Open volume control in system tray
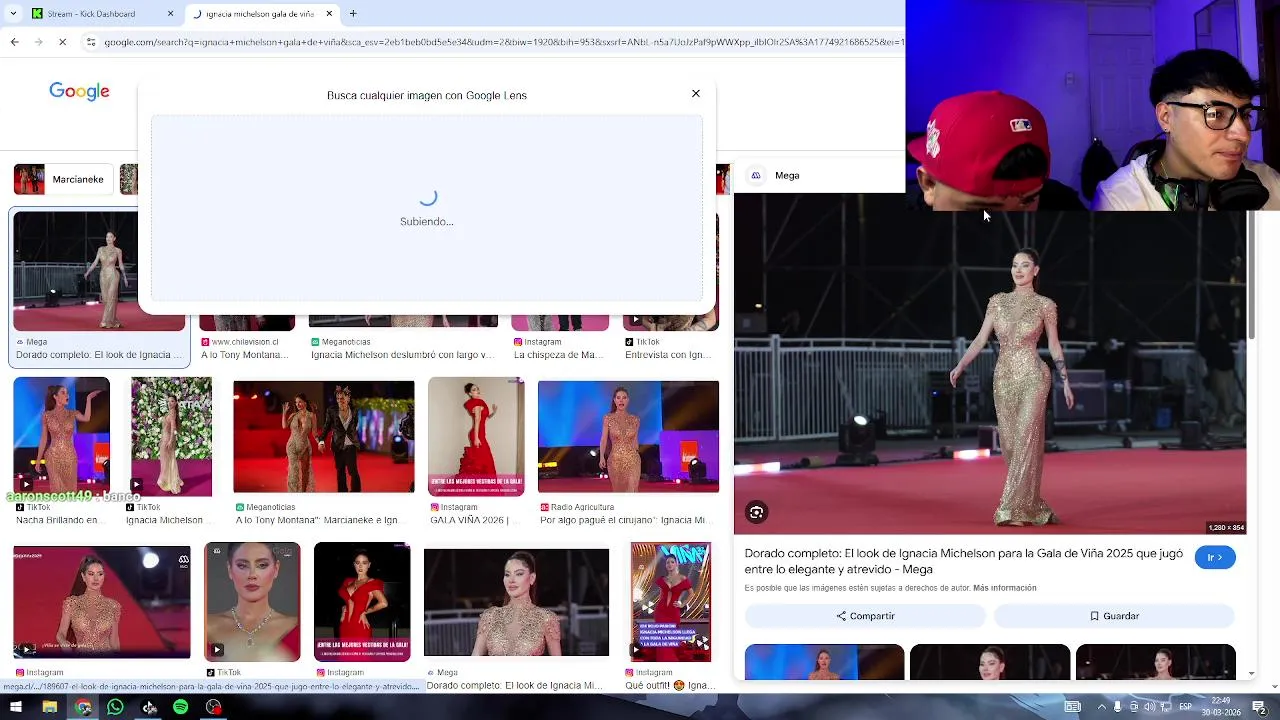This screenshot has width=1280, height=720. point(1152,707)
